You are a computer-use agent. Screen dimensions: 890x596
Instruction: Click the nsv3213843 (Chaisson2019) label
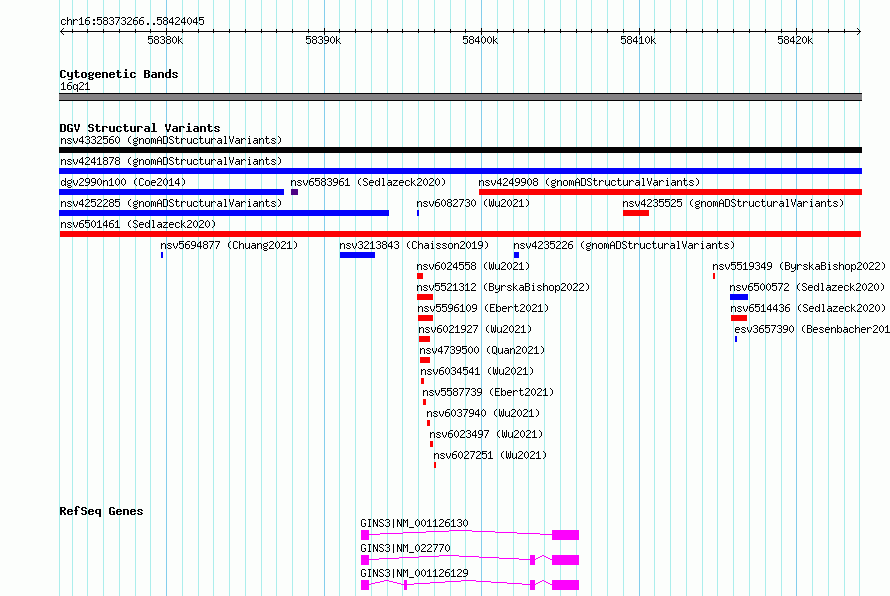pyautogui.click(x=414, y=245)
